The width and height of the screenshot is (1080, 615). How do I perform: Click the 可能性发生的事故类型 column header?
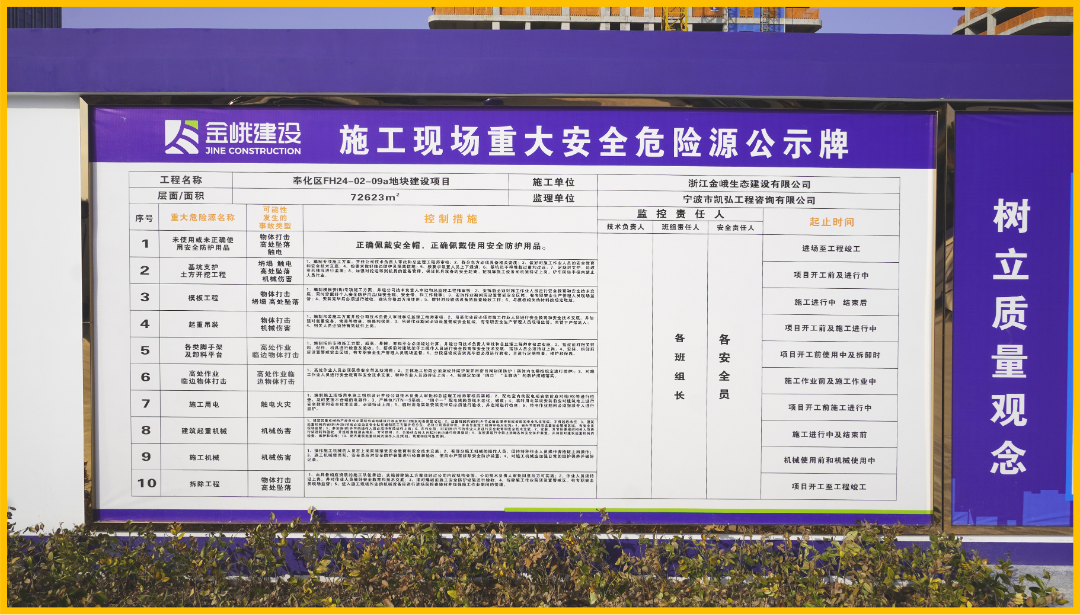275,218
